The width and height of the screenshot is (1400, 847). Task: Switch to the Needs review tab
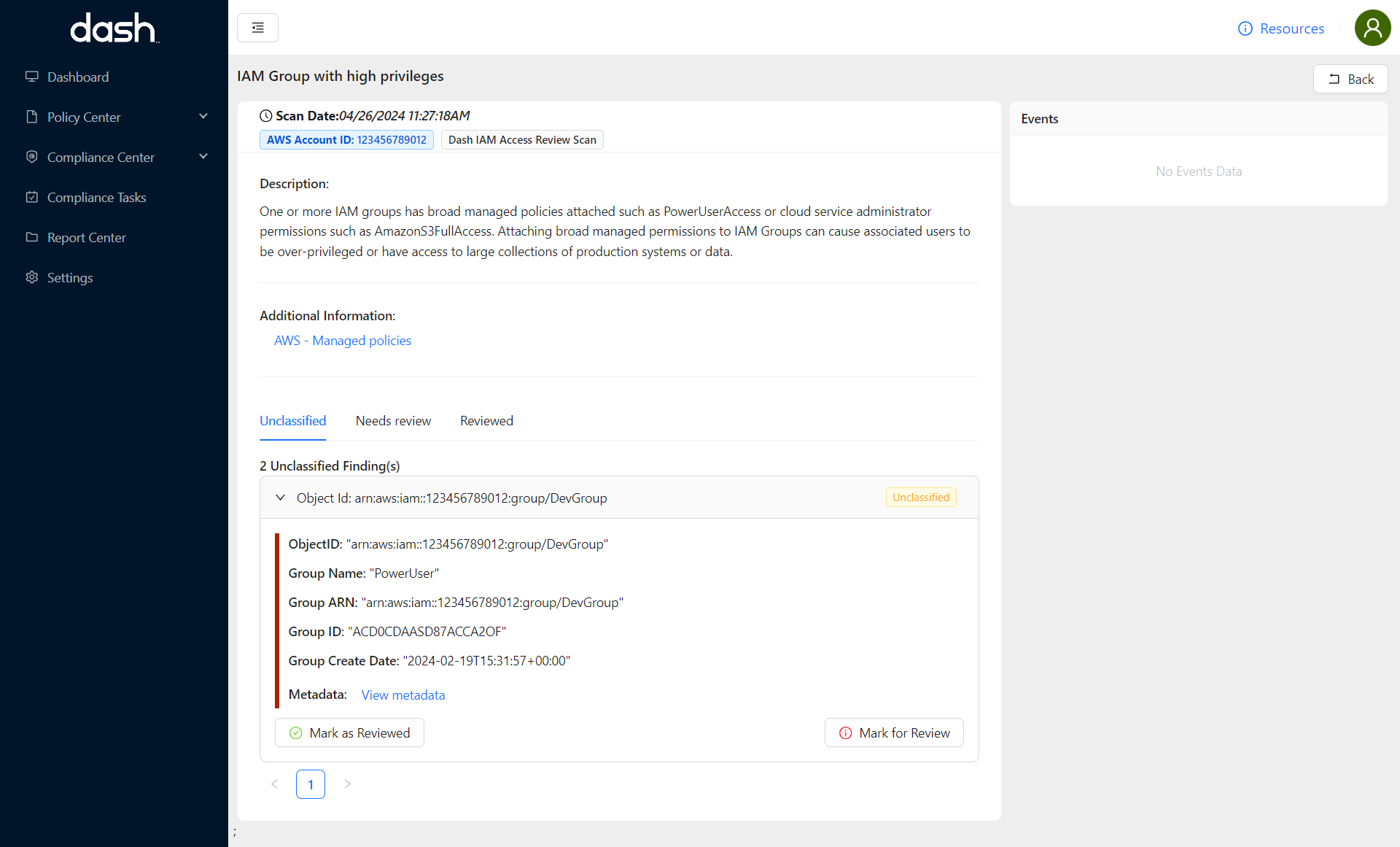tap(393, 420)
